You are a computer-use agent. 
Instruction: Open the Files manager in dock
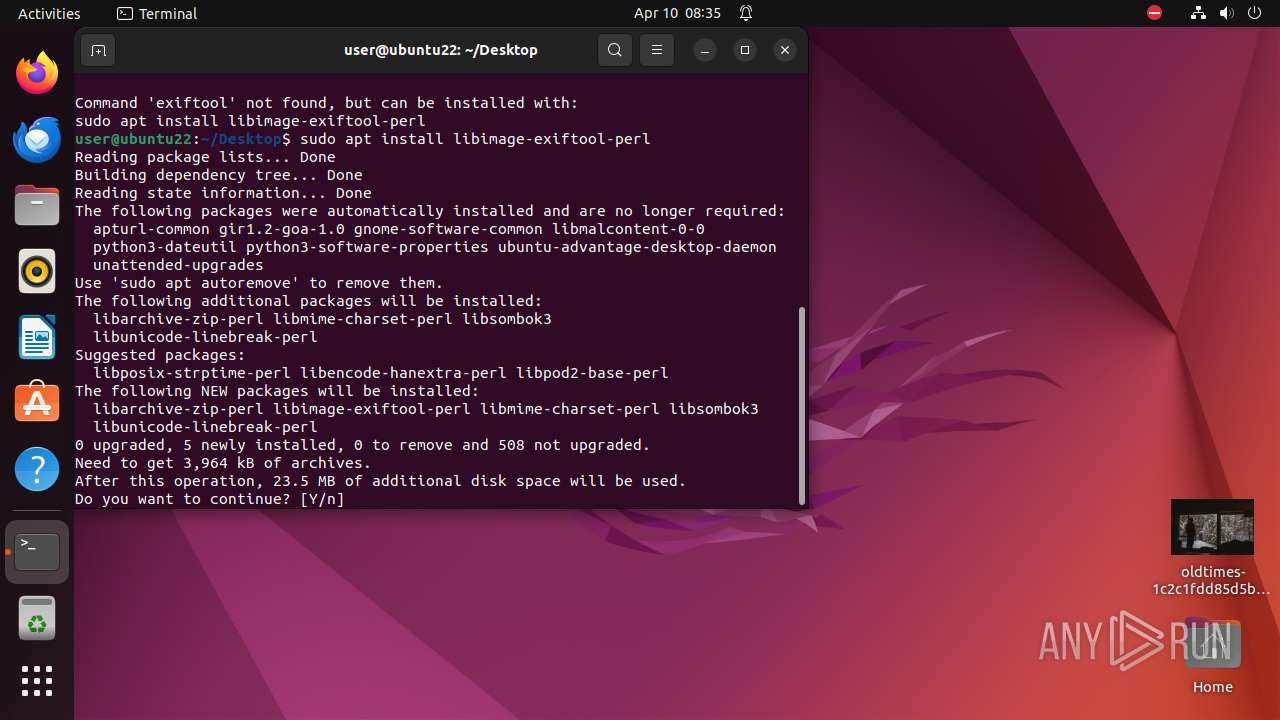point(37,205)
